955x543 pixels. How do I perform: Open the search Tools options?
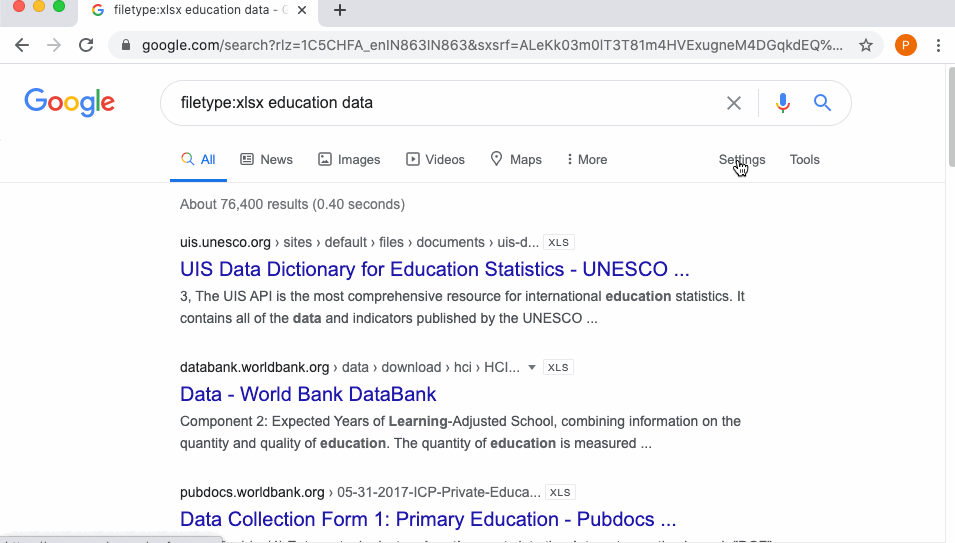pos(804,160)
